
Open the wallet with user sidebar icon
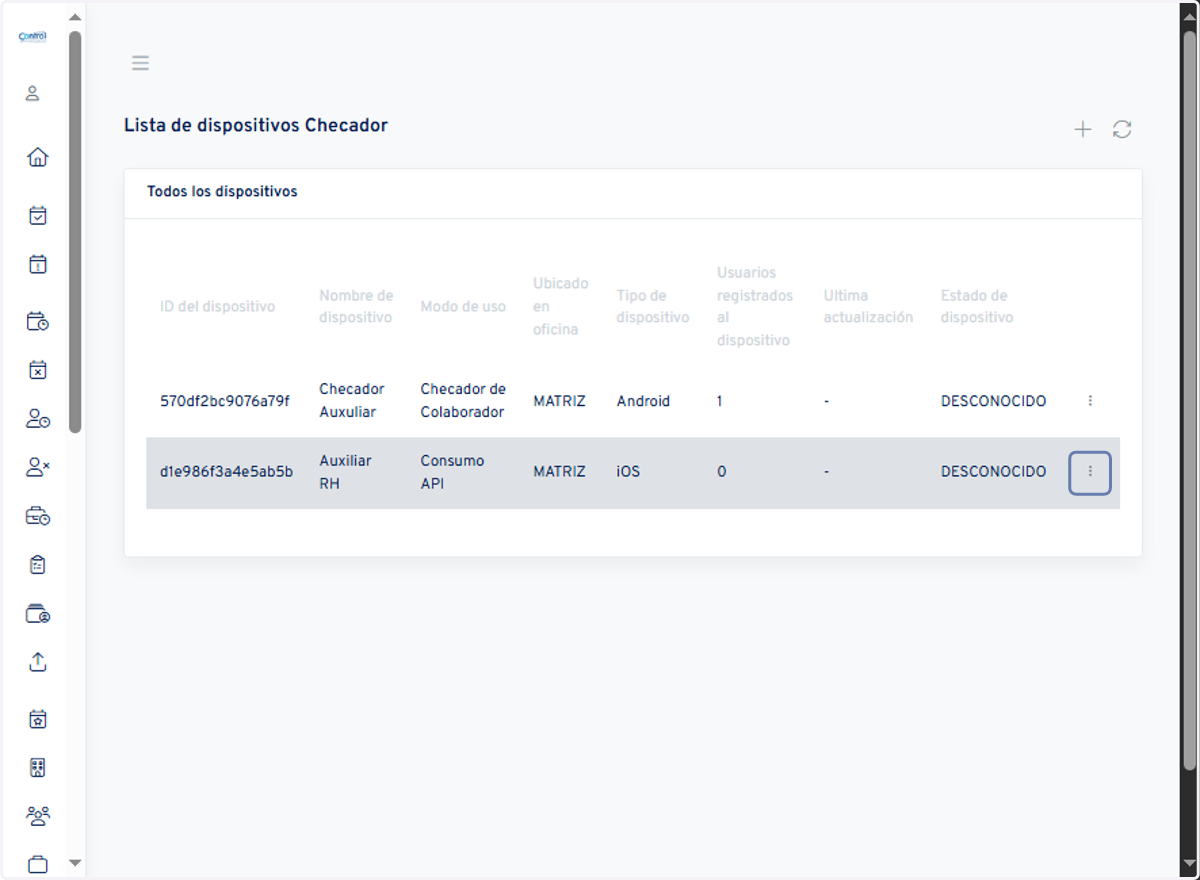(x=37, y=614)
